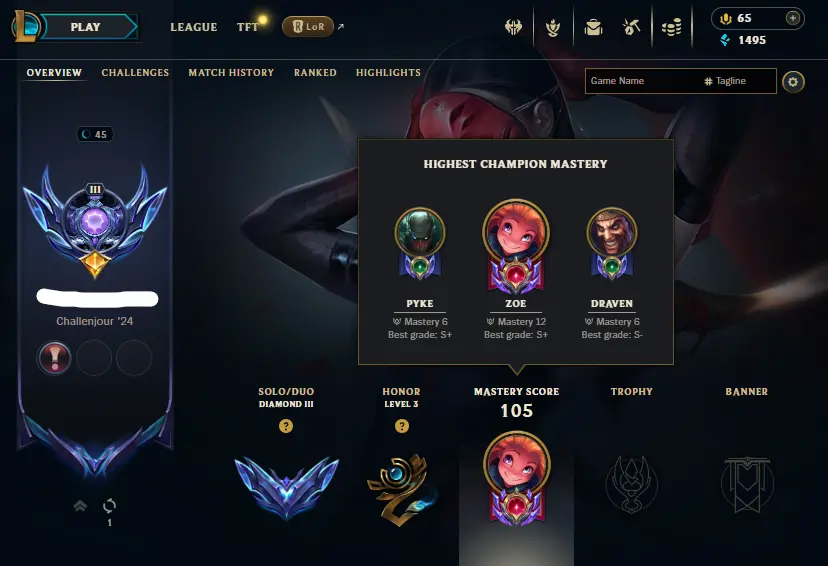Open the Loot backpack icon

(x=594, y=27)
